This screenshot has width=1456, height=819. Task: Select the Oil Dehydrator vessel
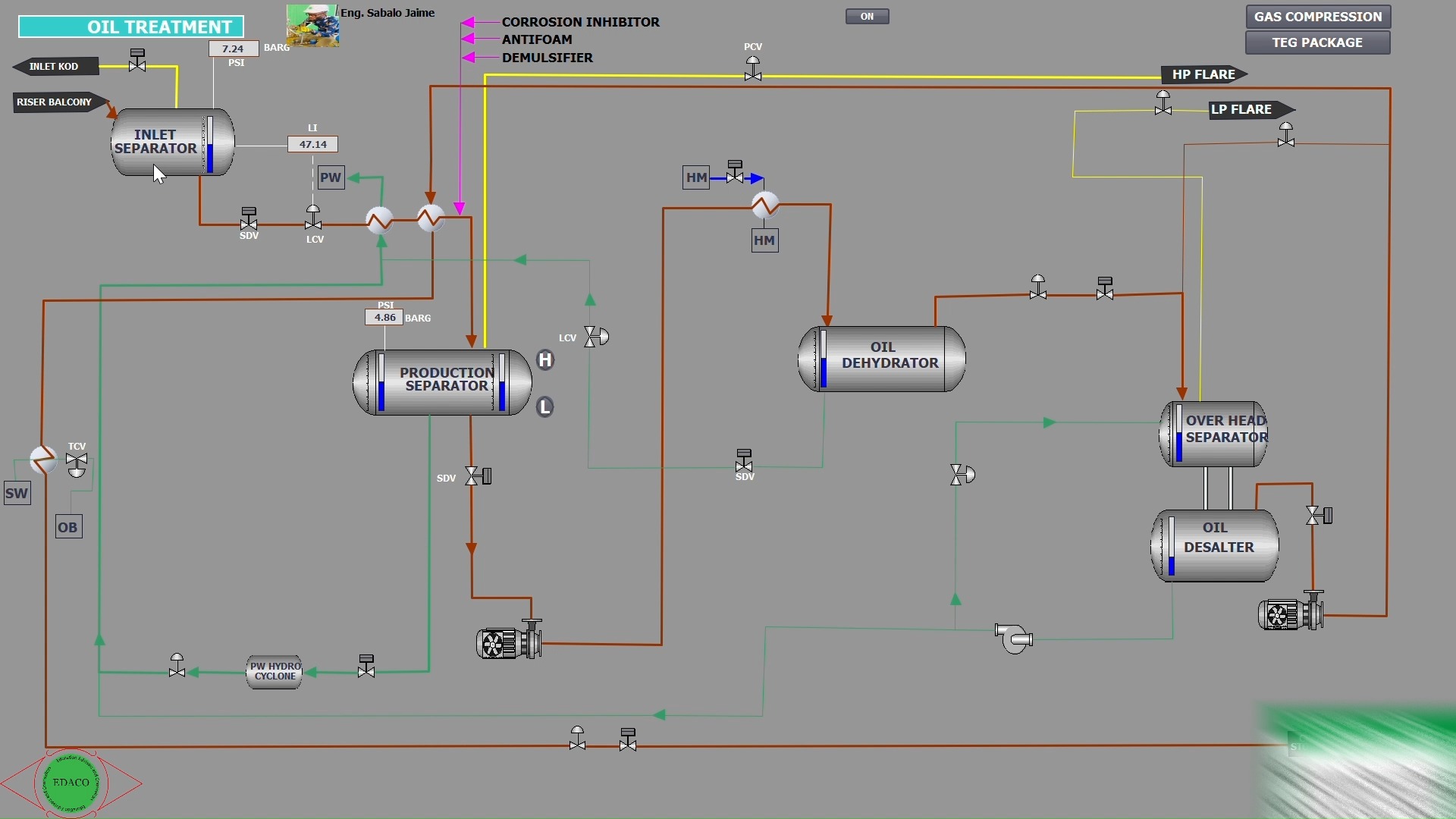882,359
